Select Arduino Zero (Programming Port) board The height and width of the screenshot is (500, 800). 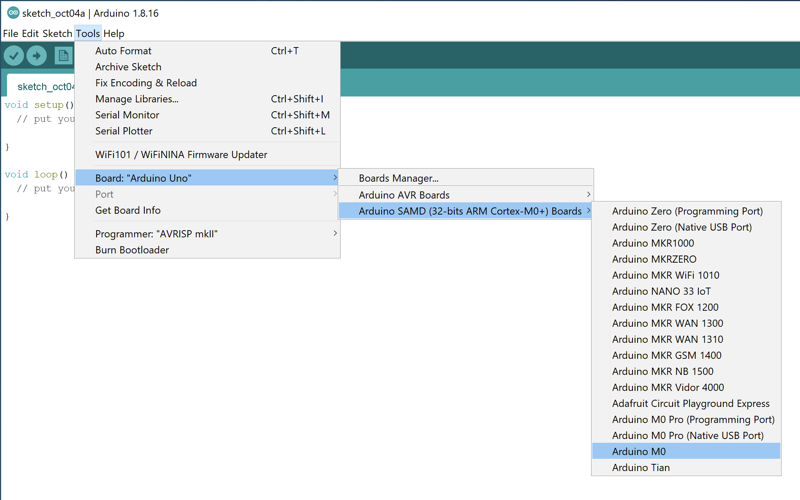[x=686, y=211]
